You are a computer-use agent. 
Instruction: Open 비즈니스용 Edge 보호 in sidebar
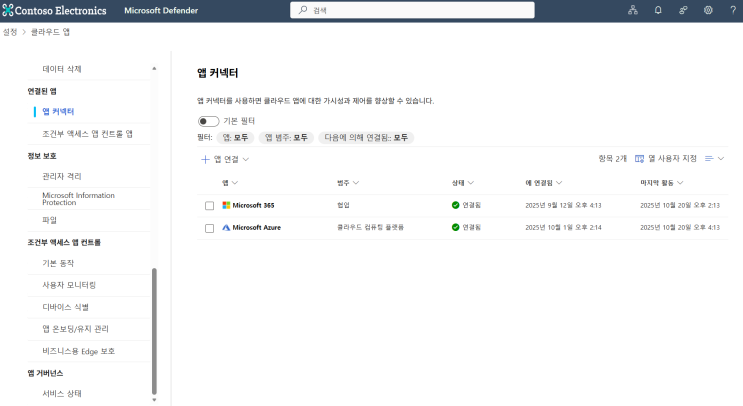point(79,351)
